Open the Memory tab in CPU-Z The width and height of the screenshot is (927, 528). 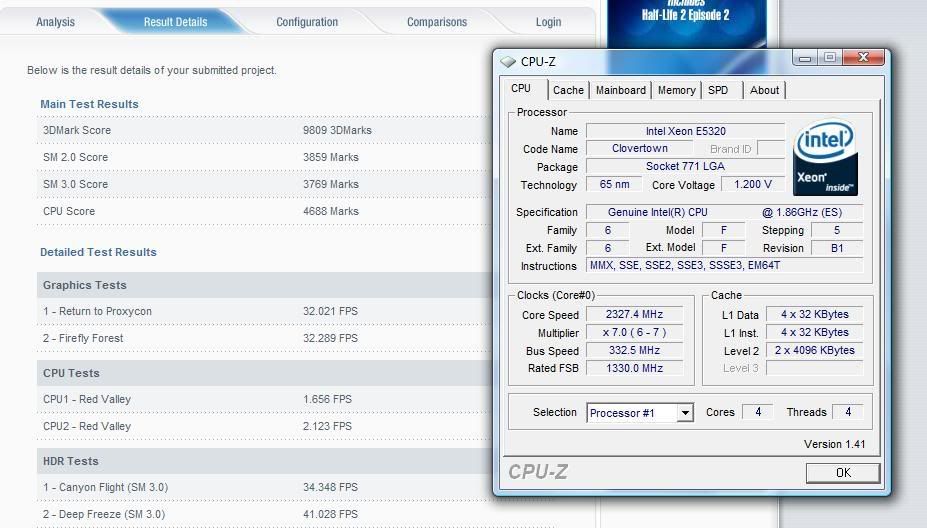pyautogui.click(x=676, y=90)
